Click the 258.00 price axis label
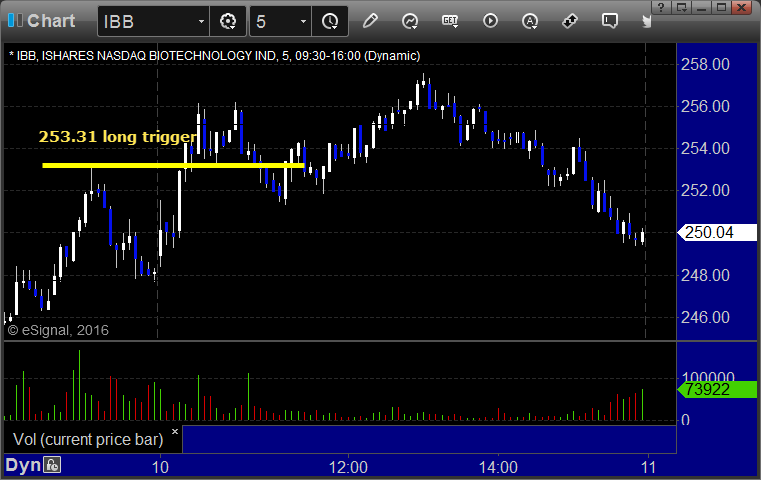This screenshot has height=480, width=761. 705,64
